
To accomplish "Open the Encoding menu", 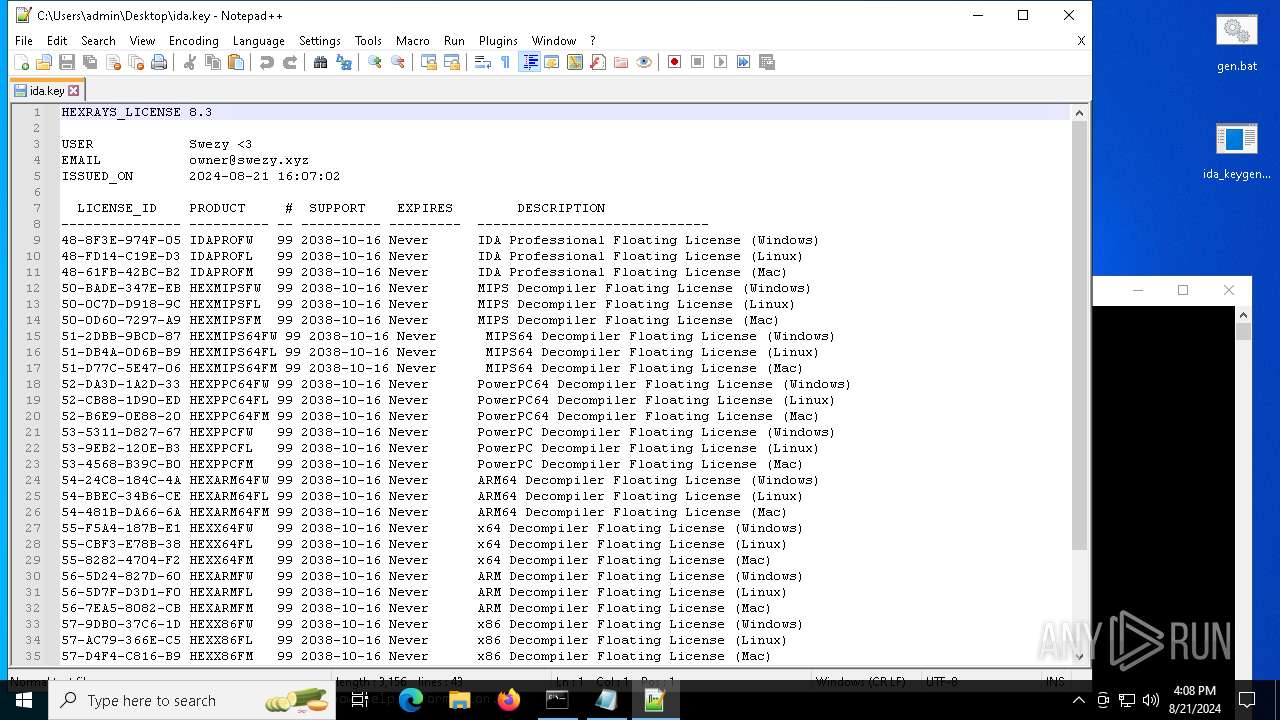I will pyautogui.click(x=193, y=41).
